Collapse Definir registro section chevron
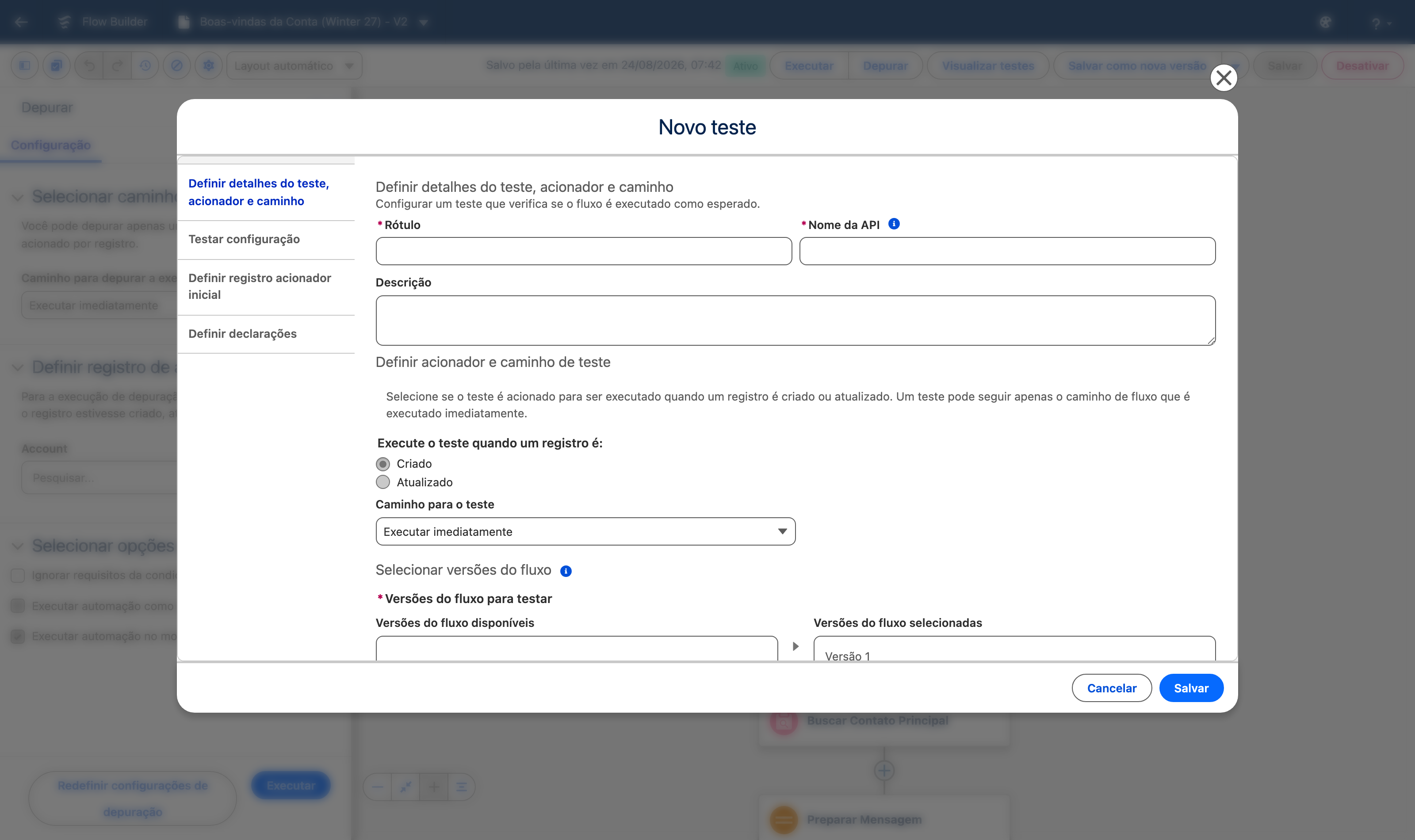The width and height of the screenshot is (1415, 840). tap(18, 368)
